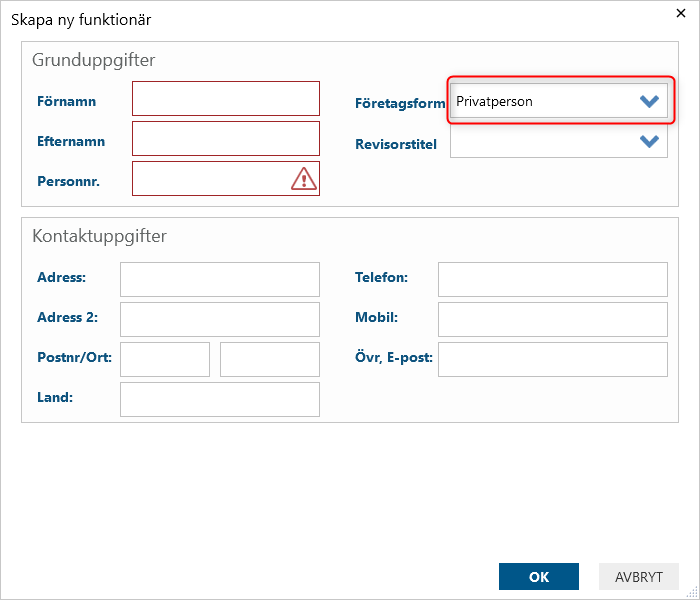Screen dimensions: 700x600
Task: Click the Adress 2 input field
Action: coord(220,320)
